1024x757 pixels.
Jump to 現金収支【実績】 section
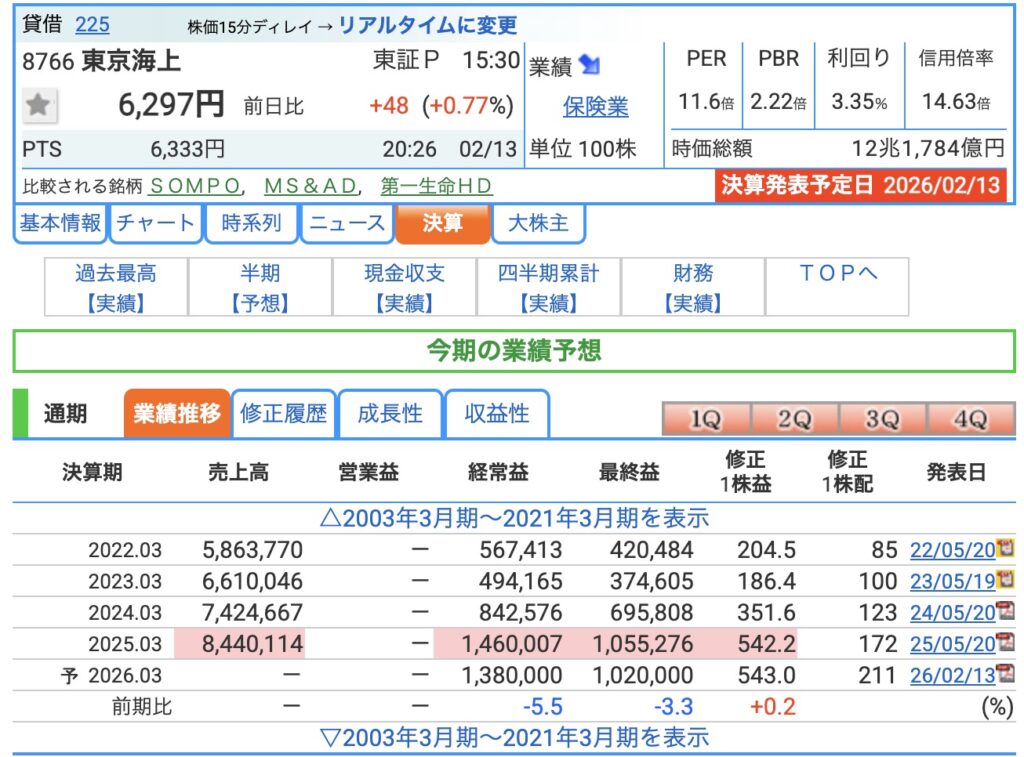[405, 287]
